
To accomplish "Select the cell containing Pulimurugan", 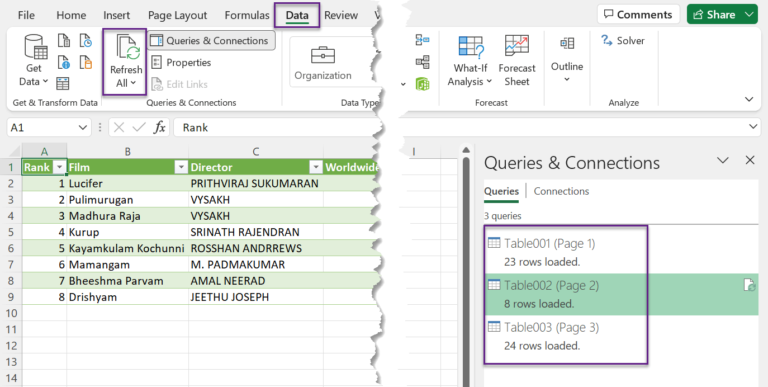I will (x=127, y=200).
